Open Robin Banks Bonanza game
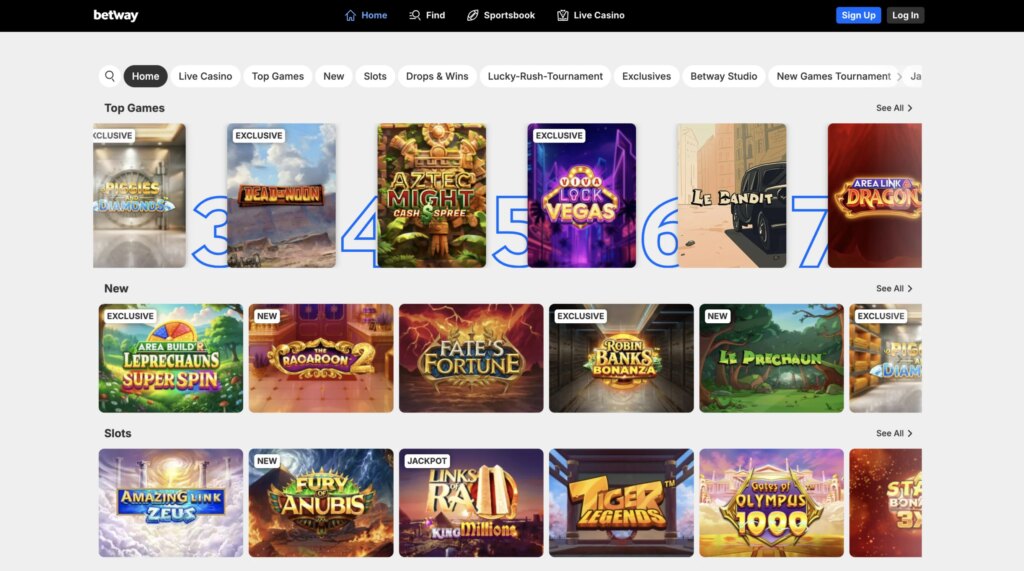The height and width of the screenshot is (571, 1024). 622,358
